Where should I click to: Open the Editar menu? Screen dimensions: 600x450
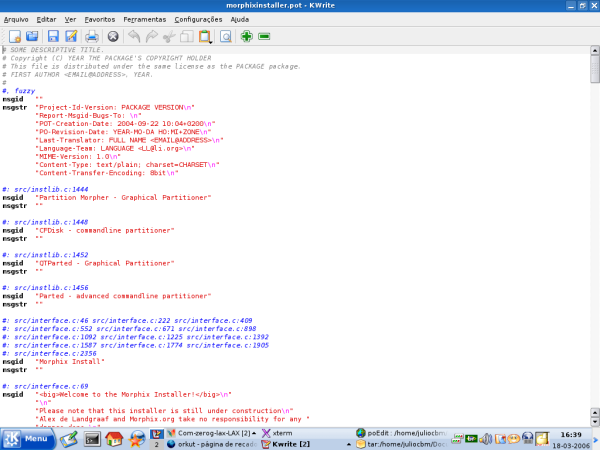tap(46, 20)
